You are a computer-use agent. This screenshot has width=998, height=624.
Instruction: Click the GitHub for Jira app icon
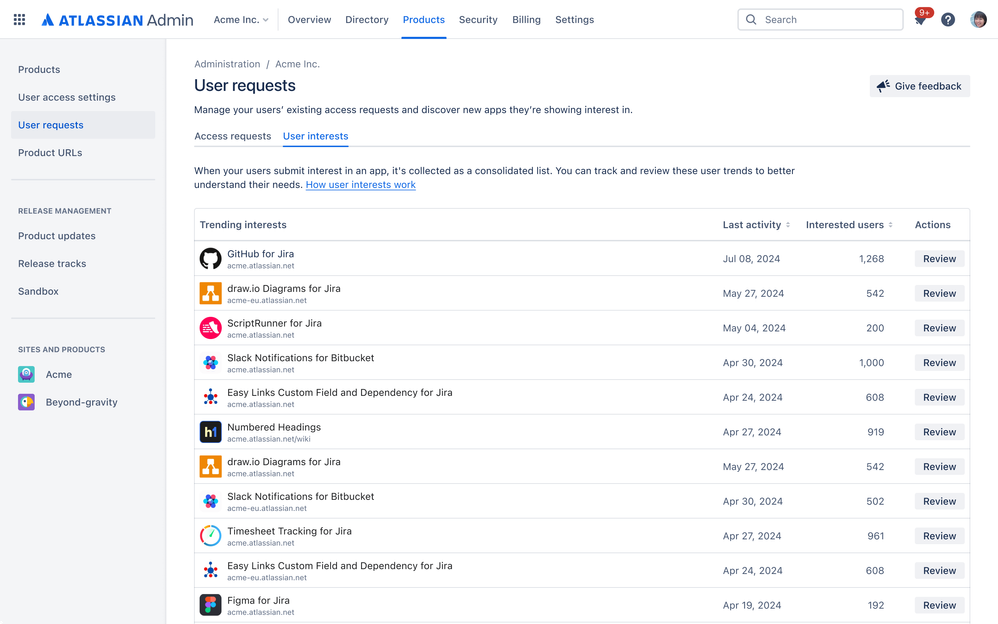(211, 259)
